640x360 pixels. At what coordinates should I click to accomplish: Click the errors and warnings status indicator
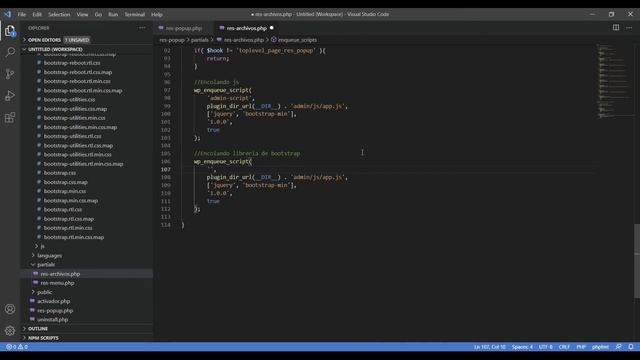coord(17,347)
